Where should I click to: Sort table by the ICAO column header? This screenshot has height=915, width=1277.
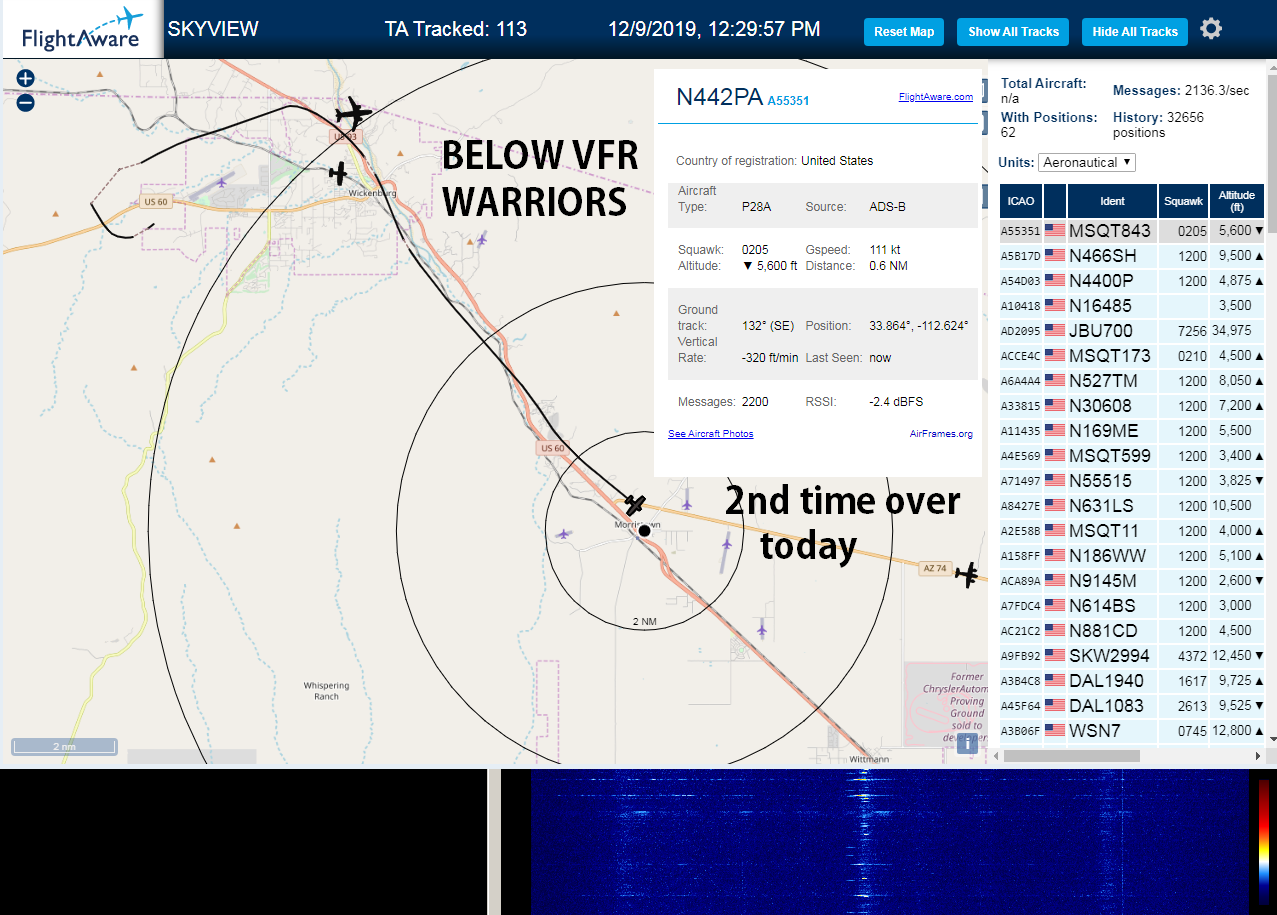(x=1021, y=201)
